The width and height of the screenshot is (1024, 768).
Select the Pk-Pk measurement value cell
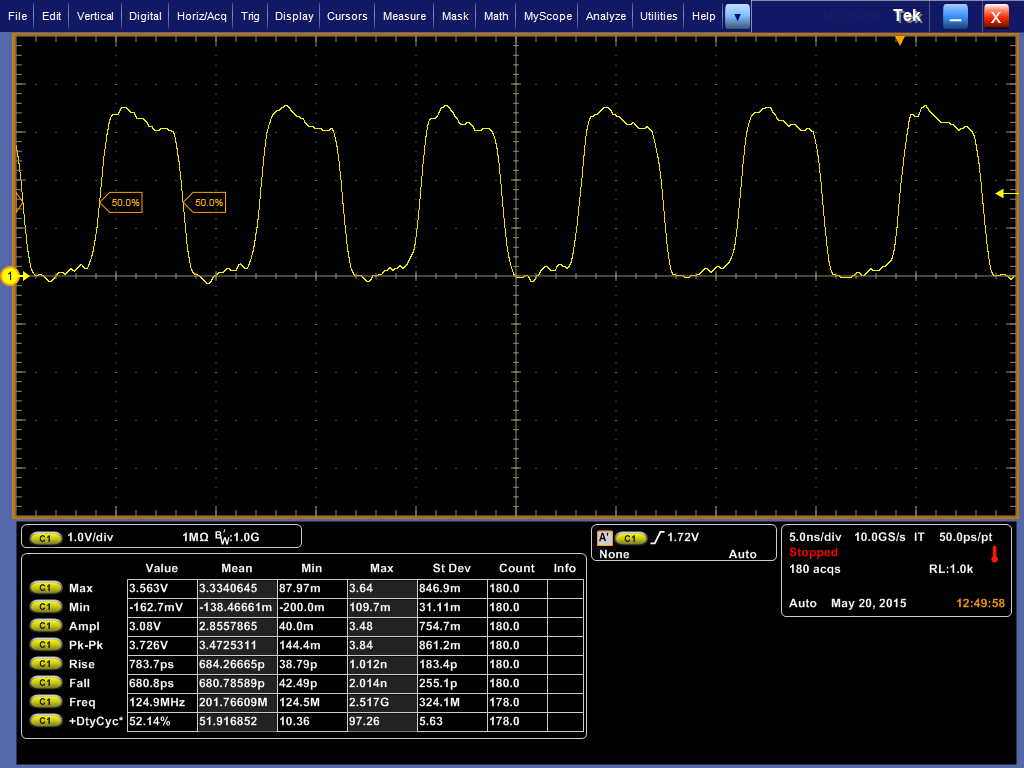[161, 645]
